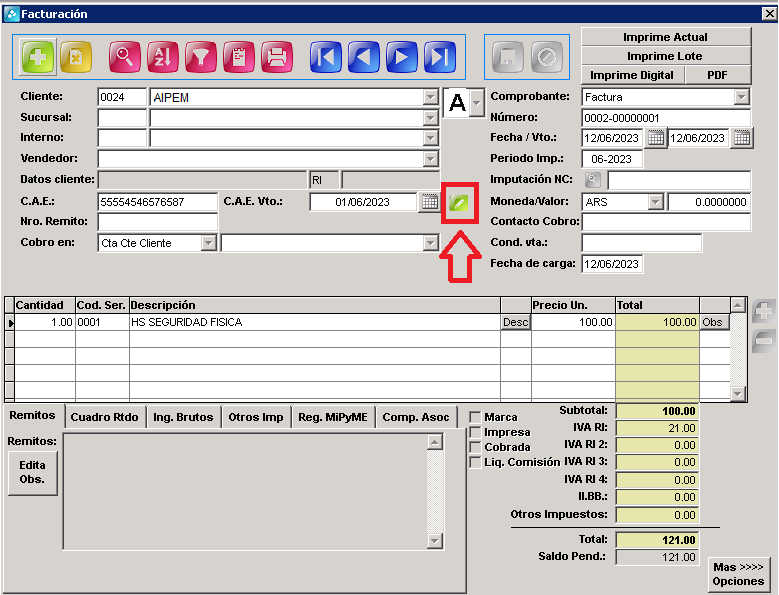Click the Imprime Actual button
This screenshot has width=779, height=595.
pos(665,37)
